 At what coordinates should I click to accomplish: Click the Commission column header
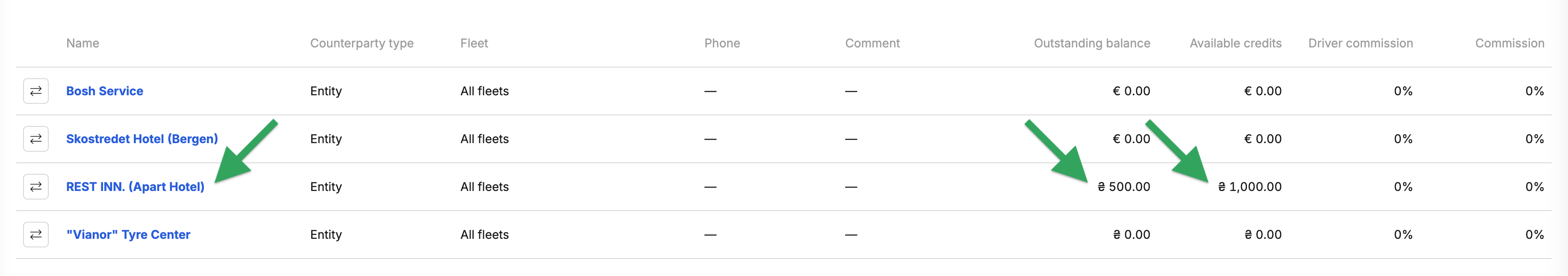click(1509, 43)
